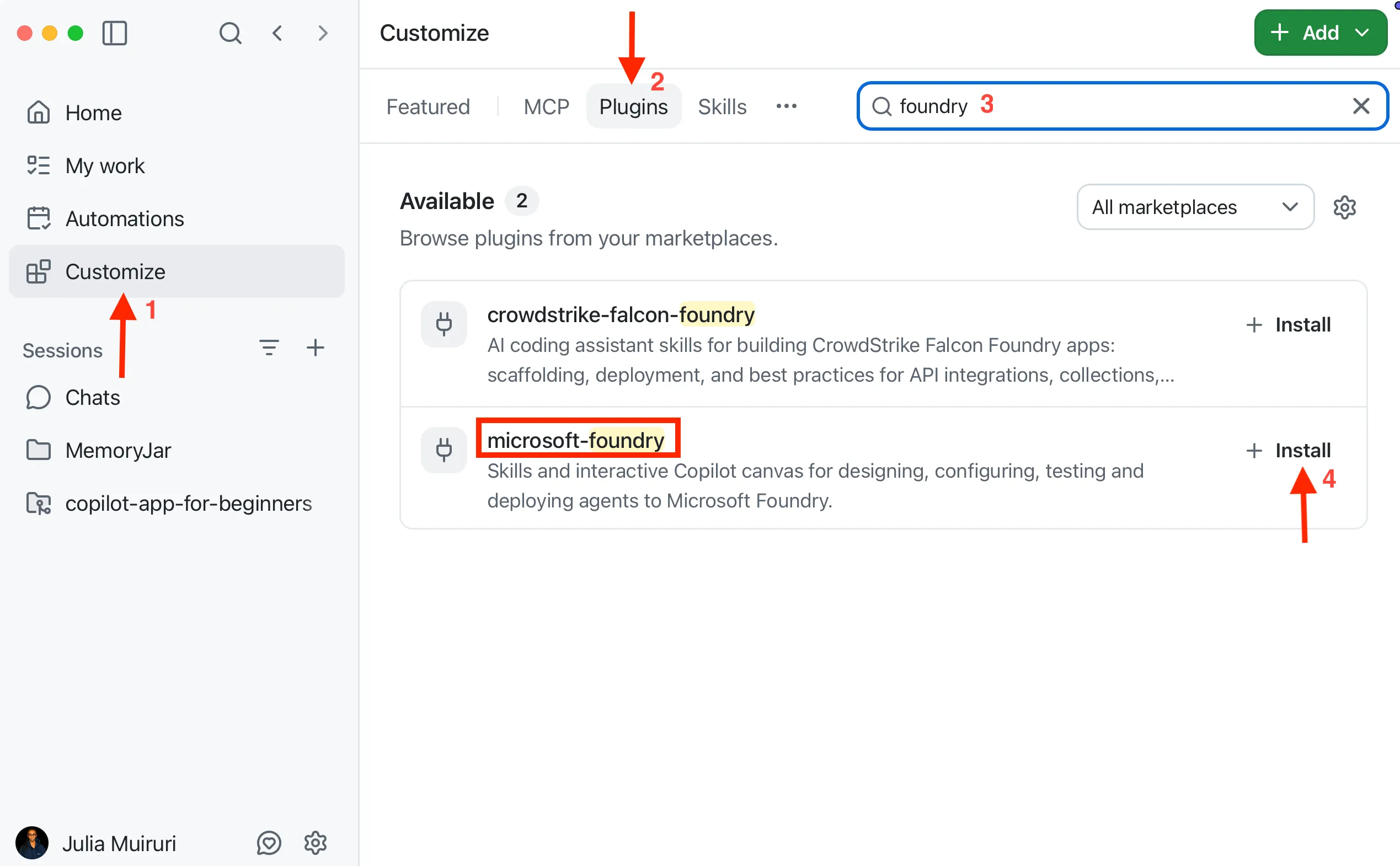Click the foundry search field

pos(1123,106)
